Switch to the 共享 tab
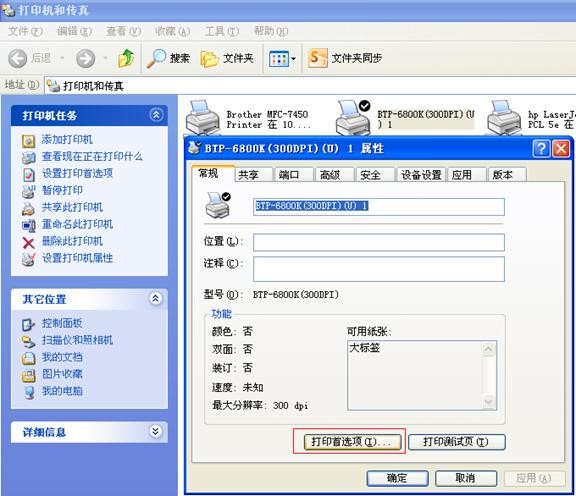This screenshot has width=576, height=496. [x=254, y=175]
